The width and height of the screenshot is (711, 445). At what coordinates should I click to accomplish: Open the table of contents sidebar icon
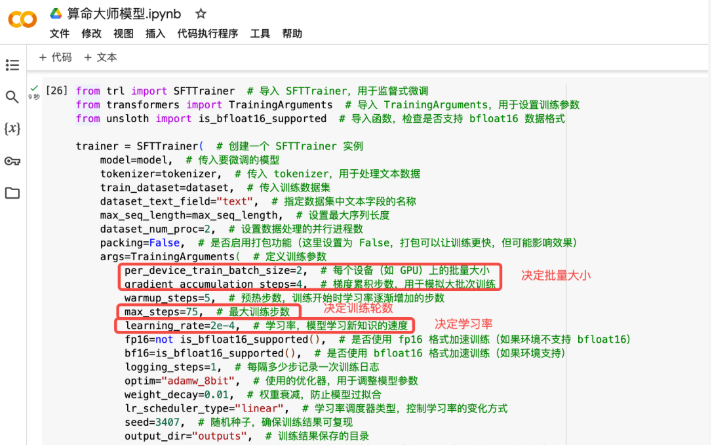12,65
